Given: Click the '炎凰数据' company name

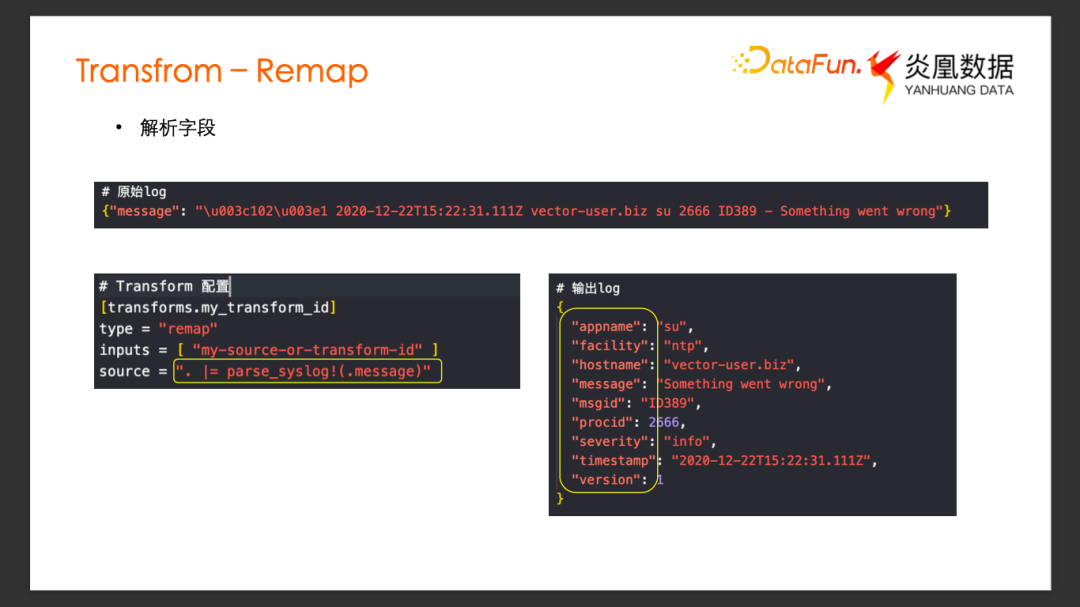Looking at the screenshot, I should click(959, 67).
